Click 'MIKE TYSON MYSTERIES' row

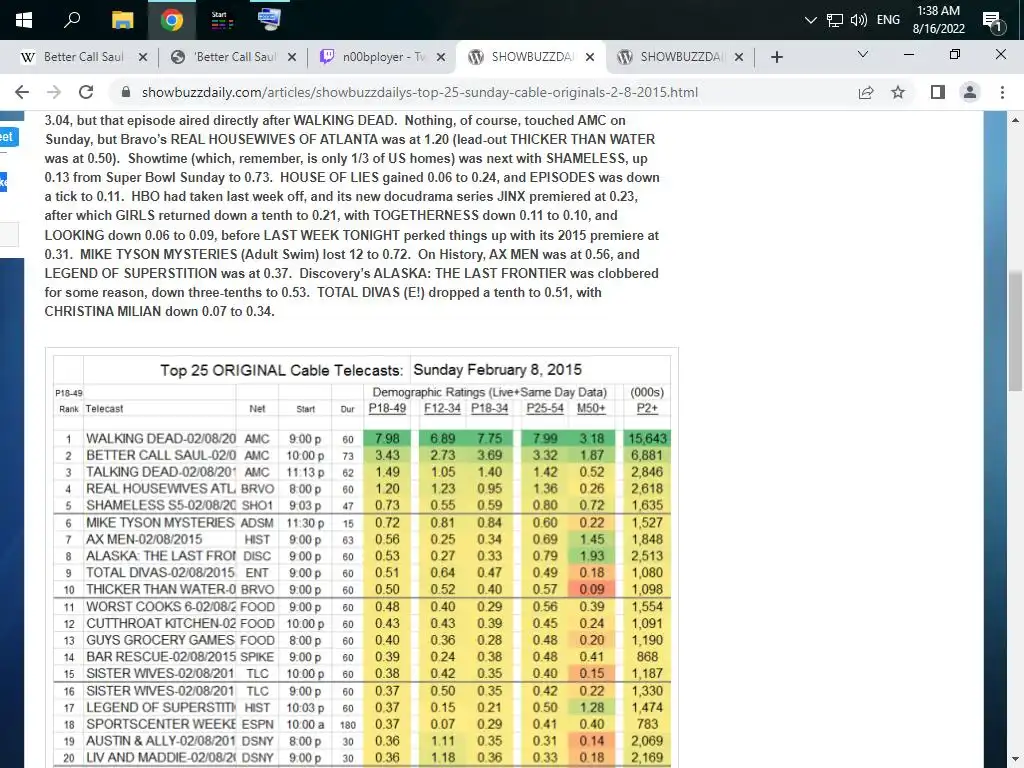click(x=362, y=523)
